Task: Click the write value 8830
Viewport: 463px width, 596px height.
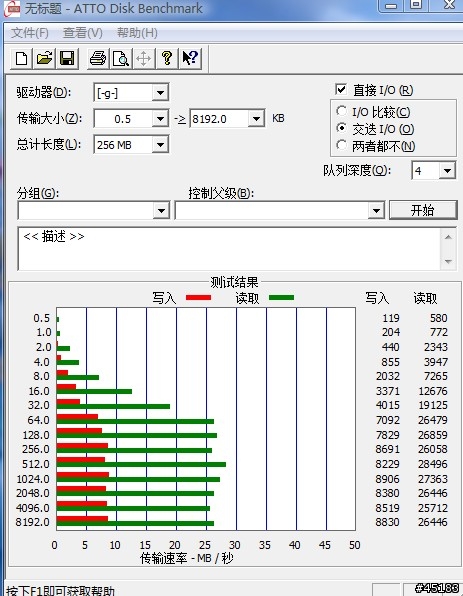Action: point(387,522)
